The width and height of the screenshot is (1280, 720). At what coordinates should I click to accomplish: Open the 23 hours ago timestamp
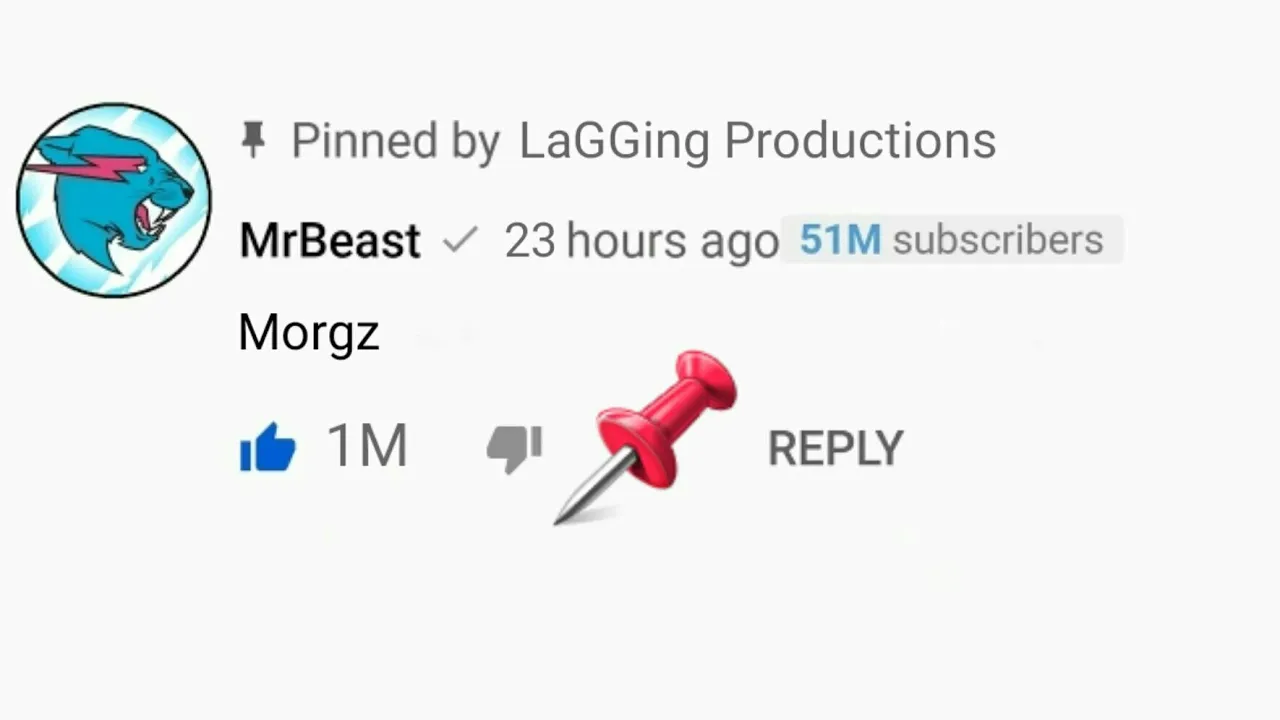click(x=641, y=241)
